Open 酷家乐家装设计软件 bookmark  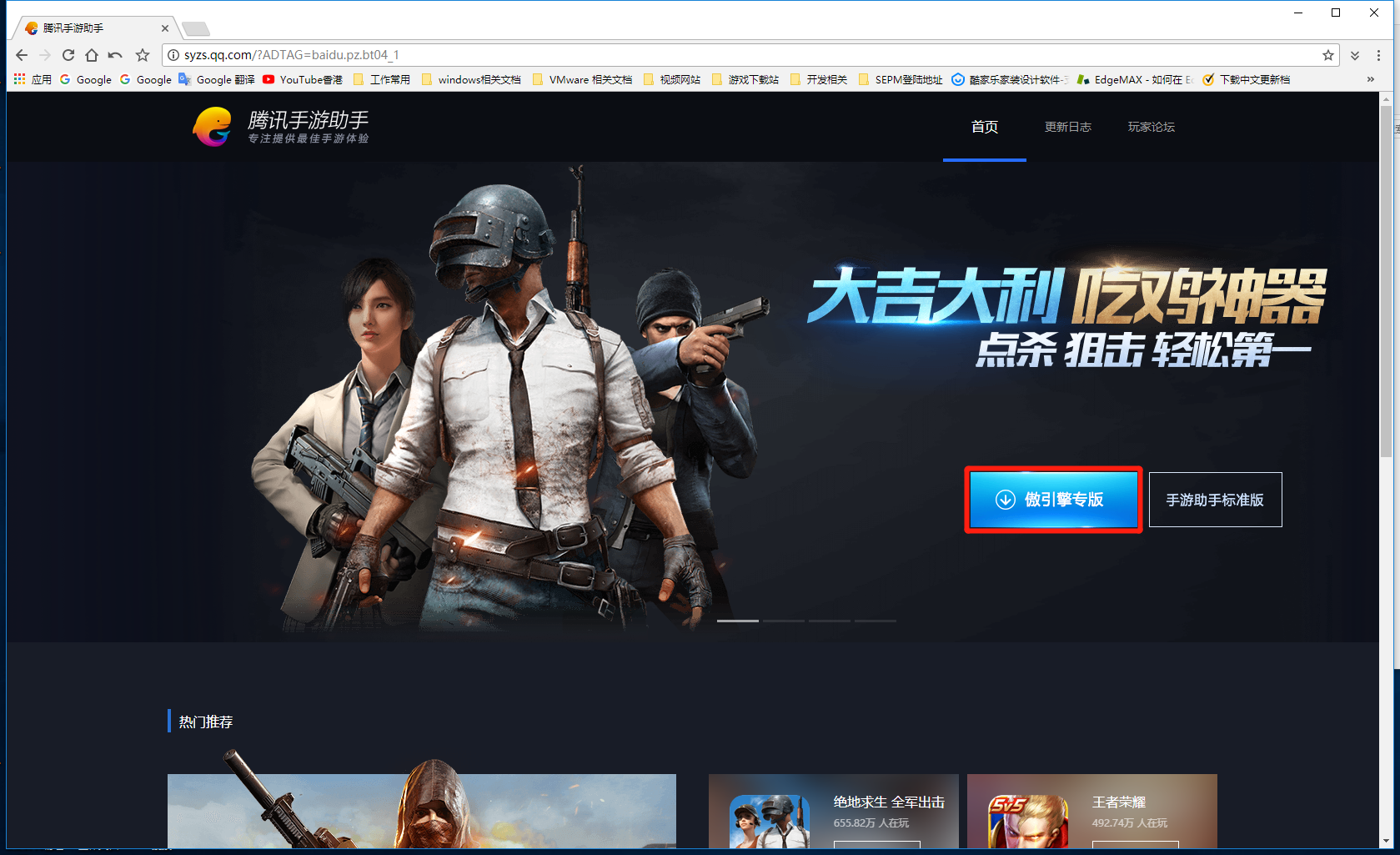pyautogui.click(x=1010, y=79)
